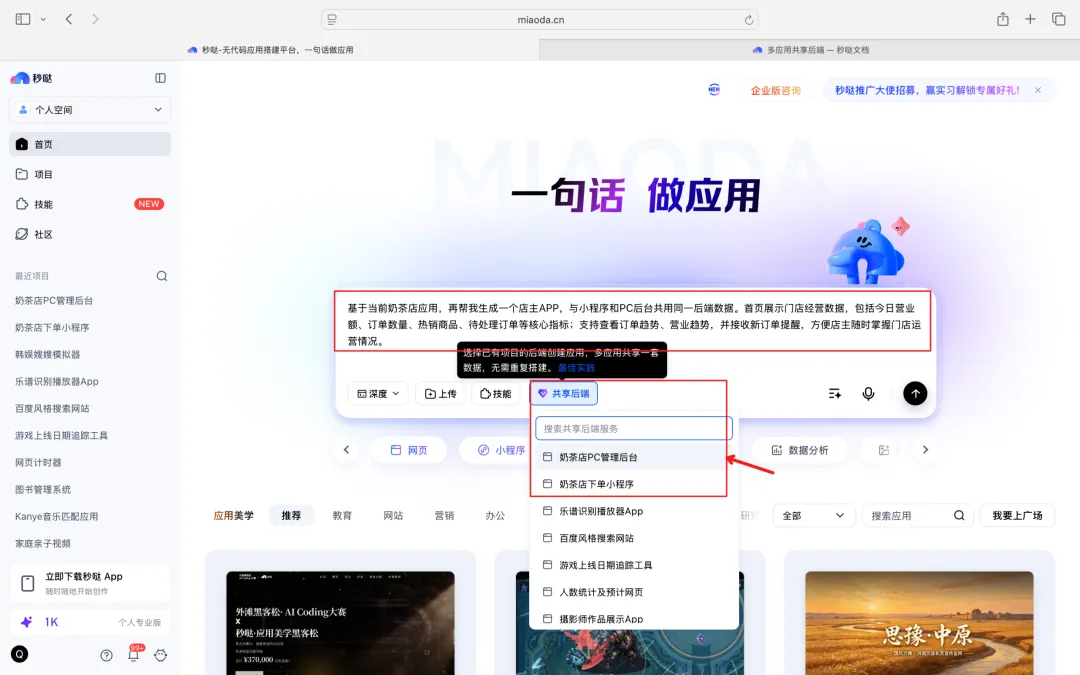Open the 企业版咨询 link
Screen dimensions: 1080x675
coord(776,90)
